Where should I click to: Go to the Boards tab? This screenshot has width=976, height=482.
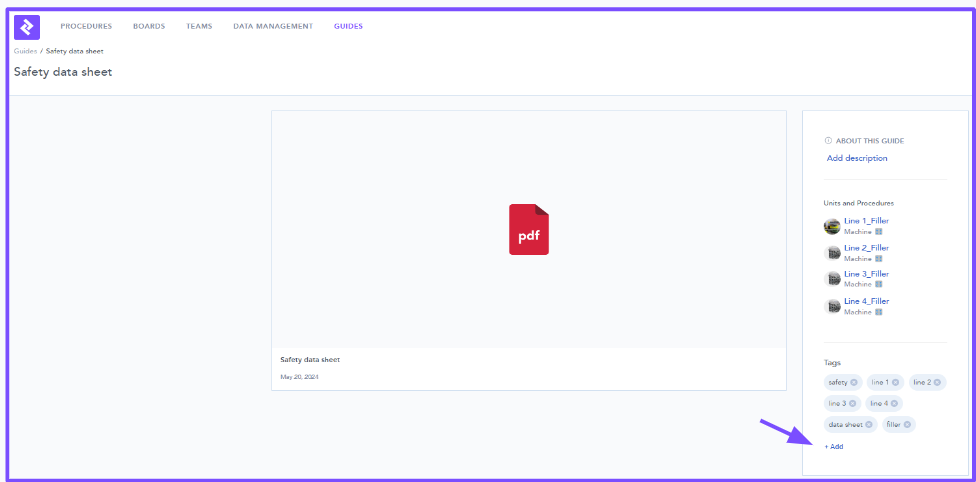[149, 26]
